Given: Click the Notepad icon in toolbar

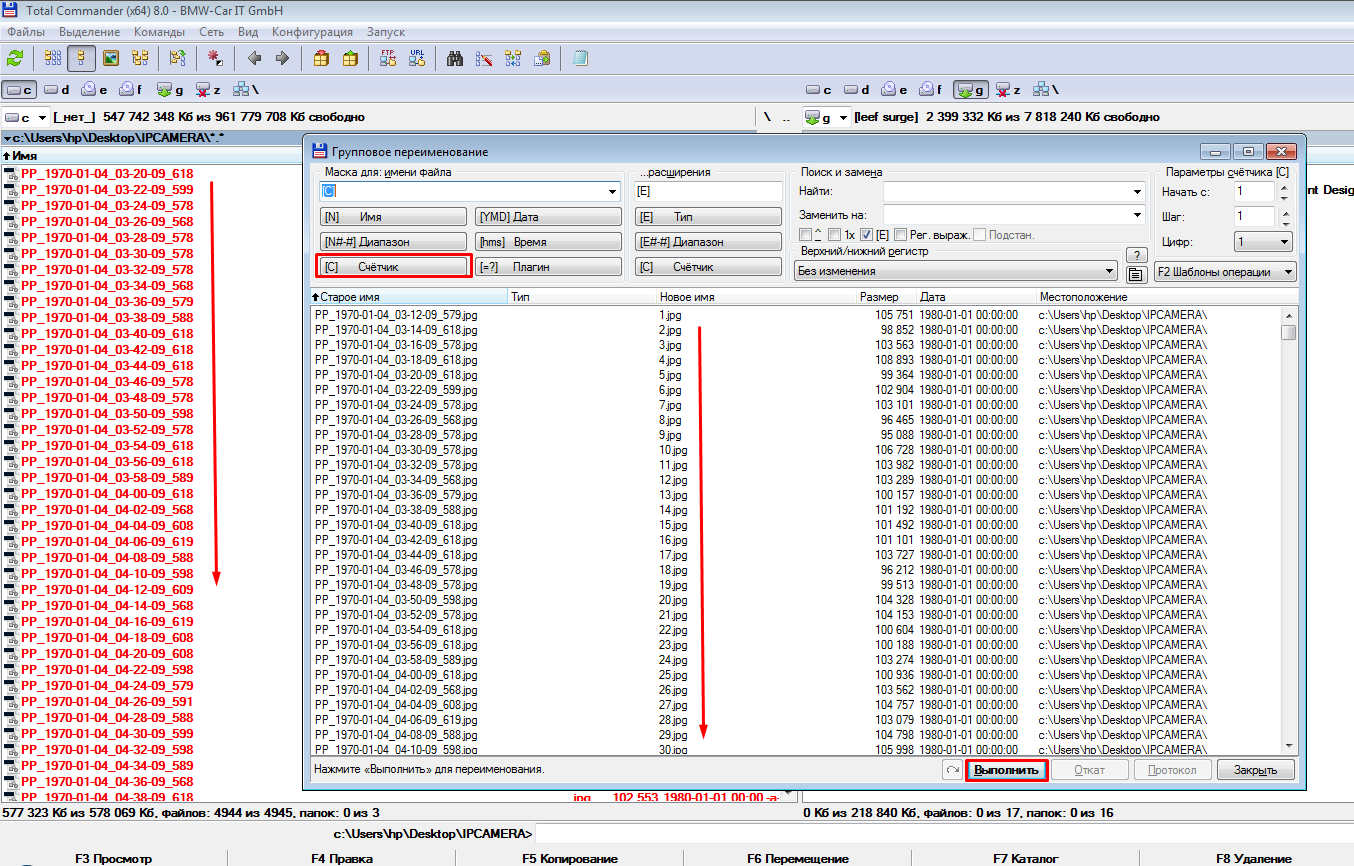Looking at the screenshot, I should pos(580,58).
